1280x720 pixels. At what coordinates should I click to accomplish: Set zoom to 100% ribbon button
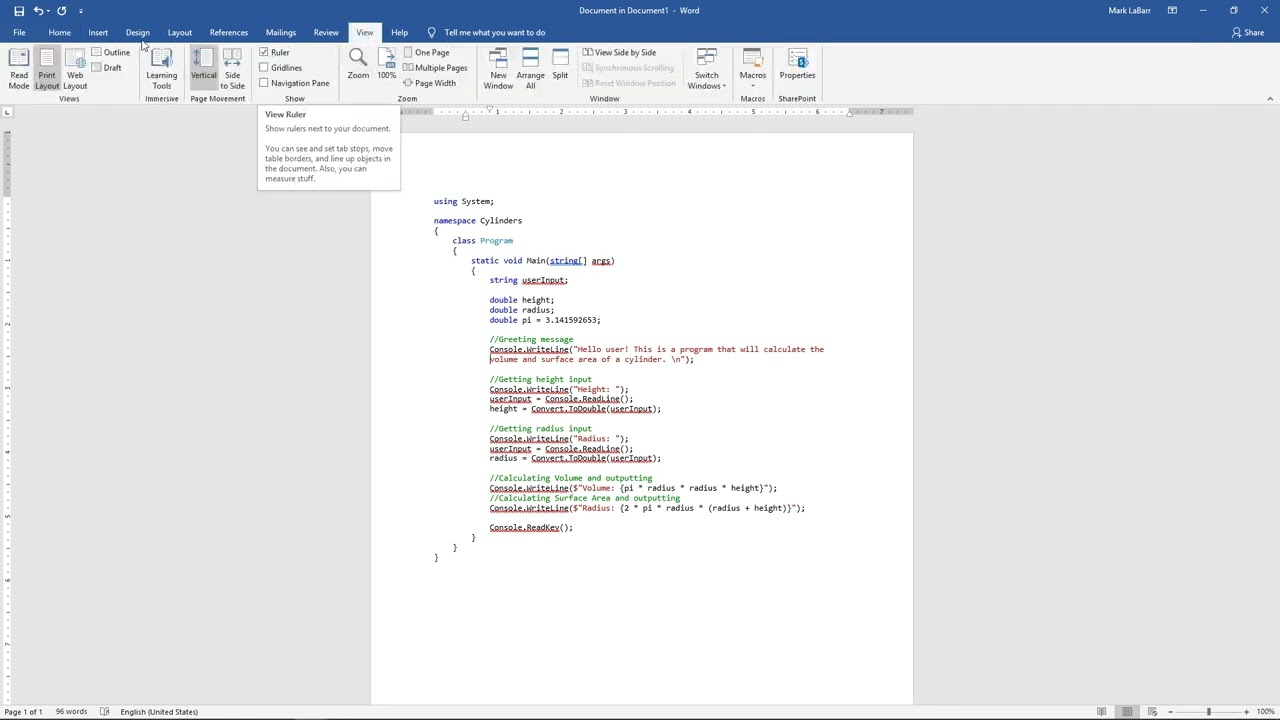(386, 65)
